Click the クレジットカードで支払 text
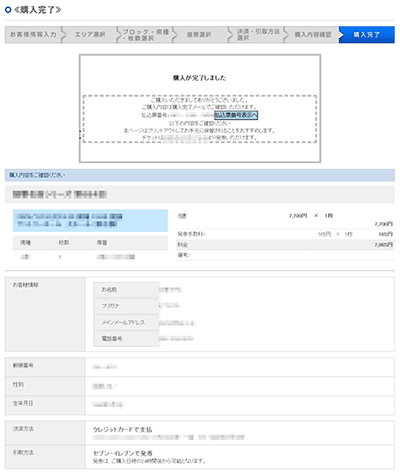The image size is (400, 474). click(x=123, y=430)
